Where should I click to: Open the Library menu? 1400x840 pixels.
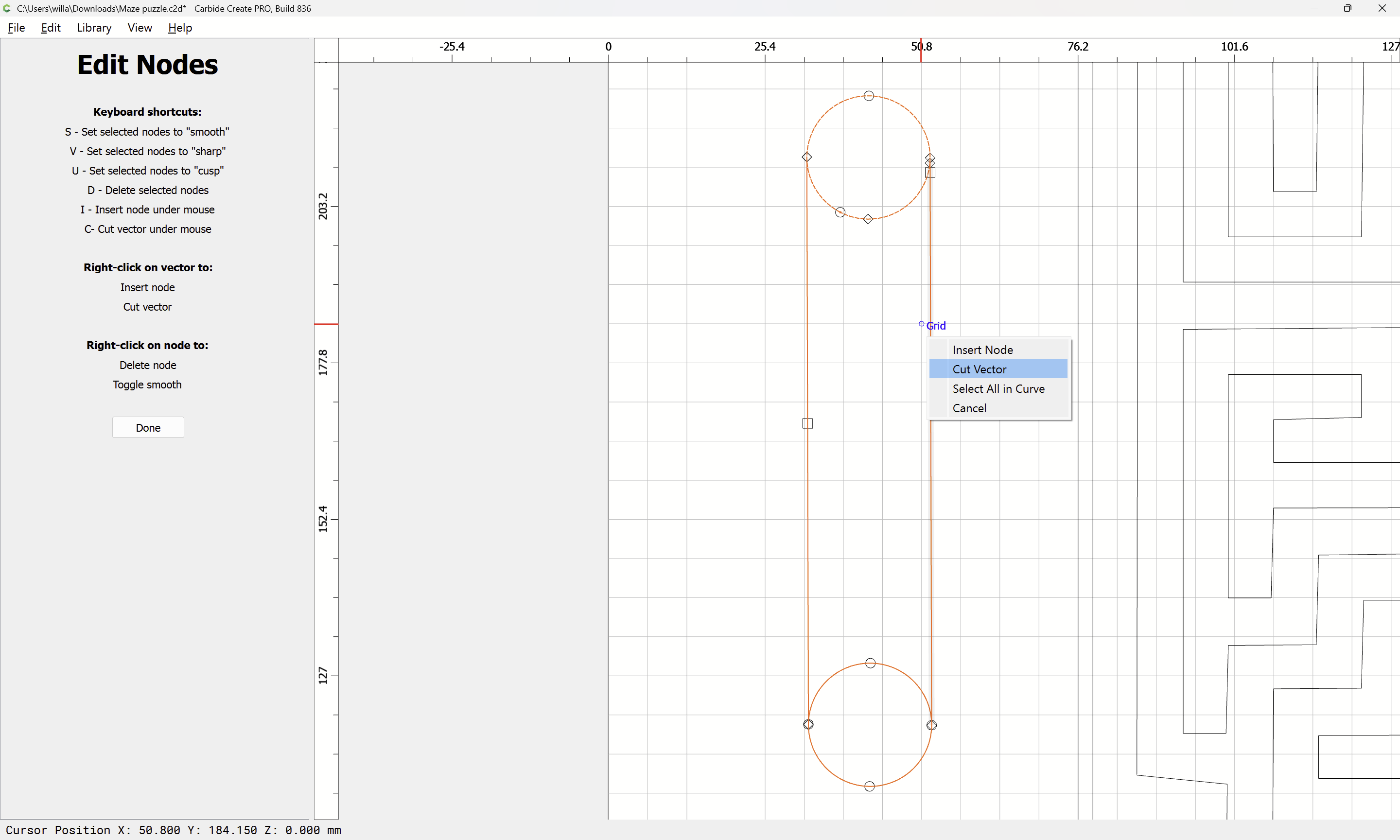(x=94, y=28)
